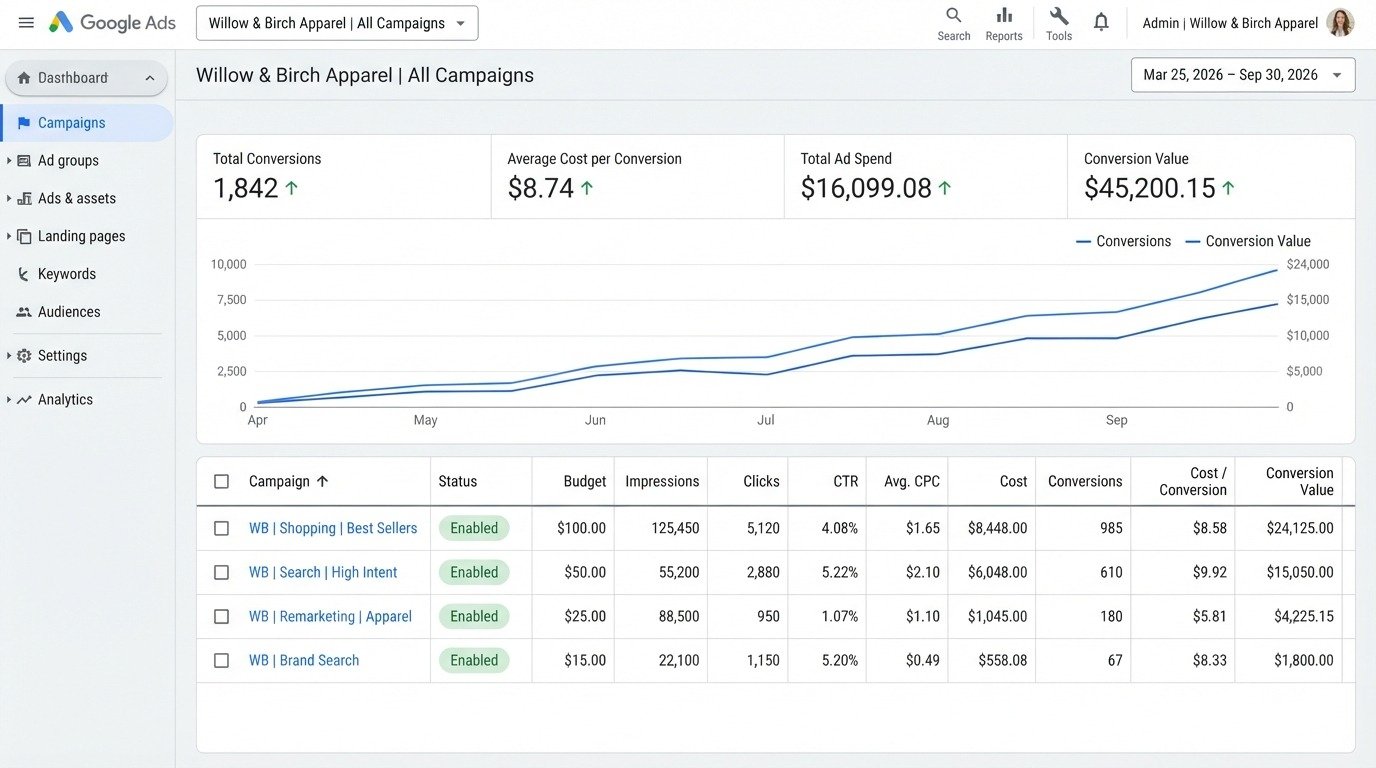Click the Google Ads logo
The image size is (1376, 768).
point(112,23)
